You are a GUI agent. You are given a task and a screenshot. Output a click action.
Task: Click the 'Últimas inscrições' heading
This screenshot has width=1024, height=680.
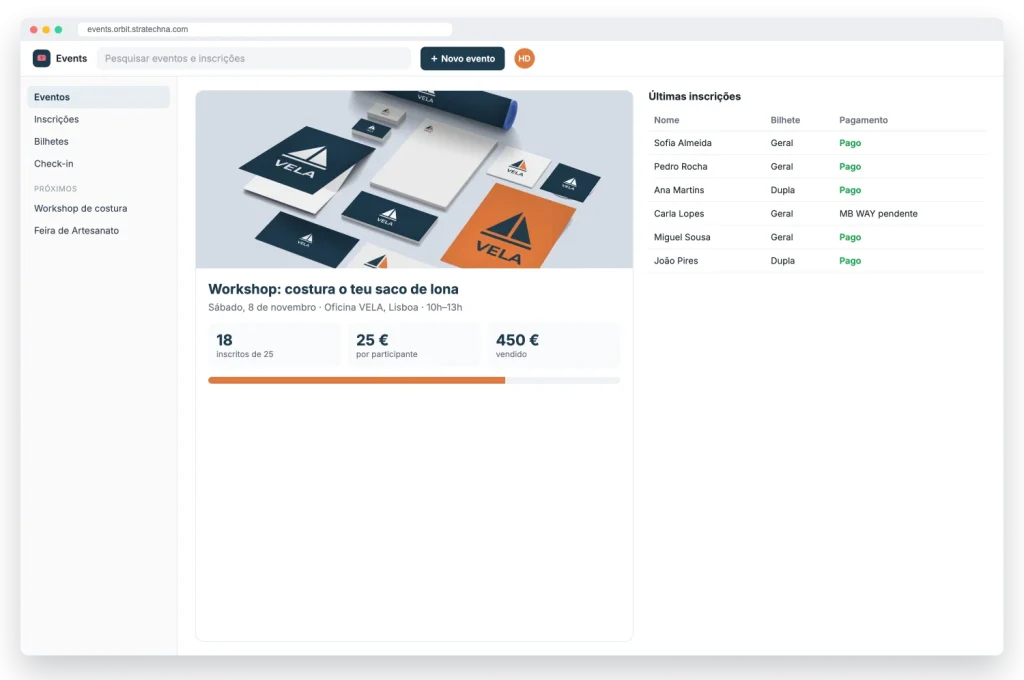pos(694,96)
